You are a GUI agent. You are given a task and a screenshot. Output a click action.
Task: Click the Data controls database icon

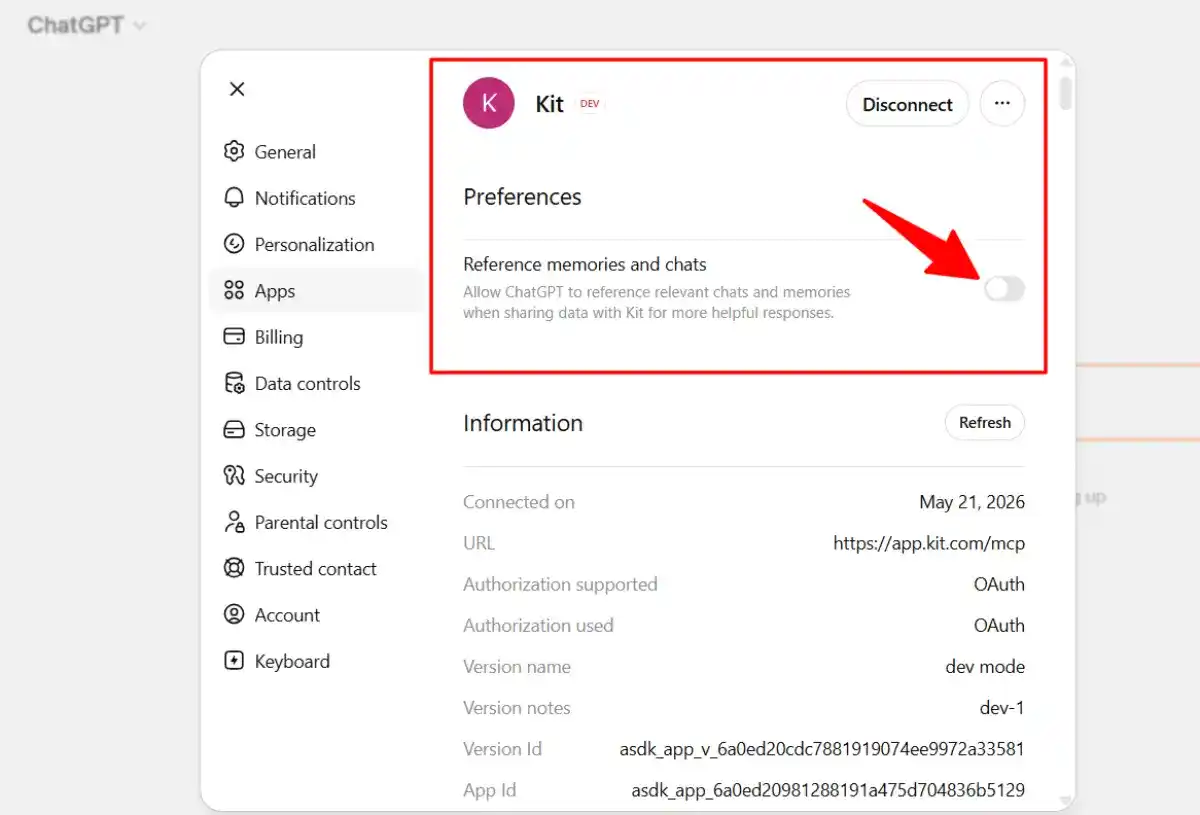[x=234, y=383]
